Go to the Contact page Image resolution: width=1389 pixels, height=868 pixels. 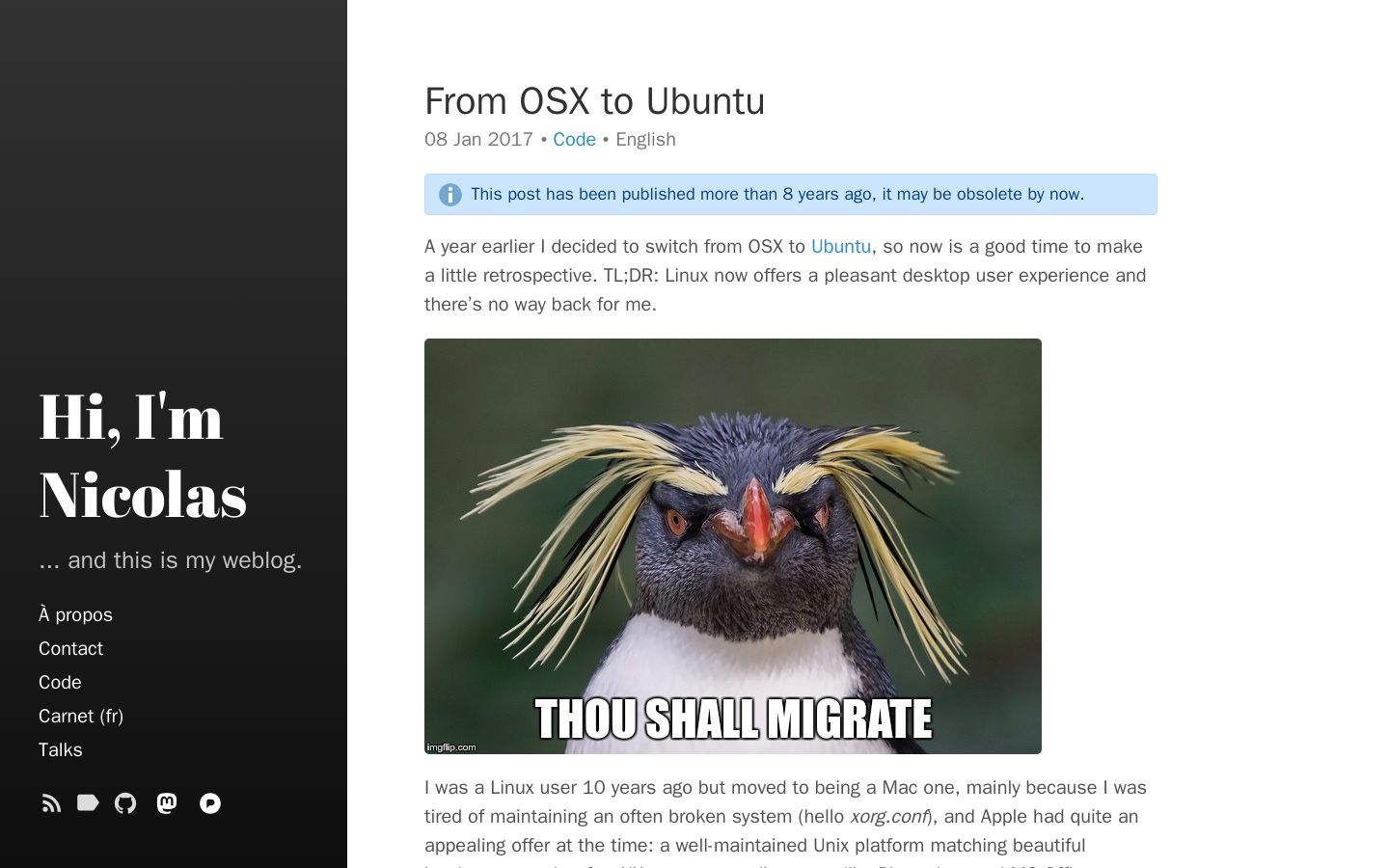pyautogui.click(x=70, y=648)
